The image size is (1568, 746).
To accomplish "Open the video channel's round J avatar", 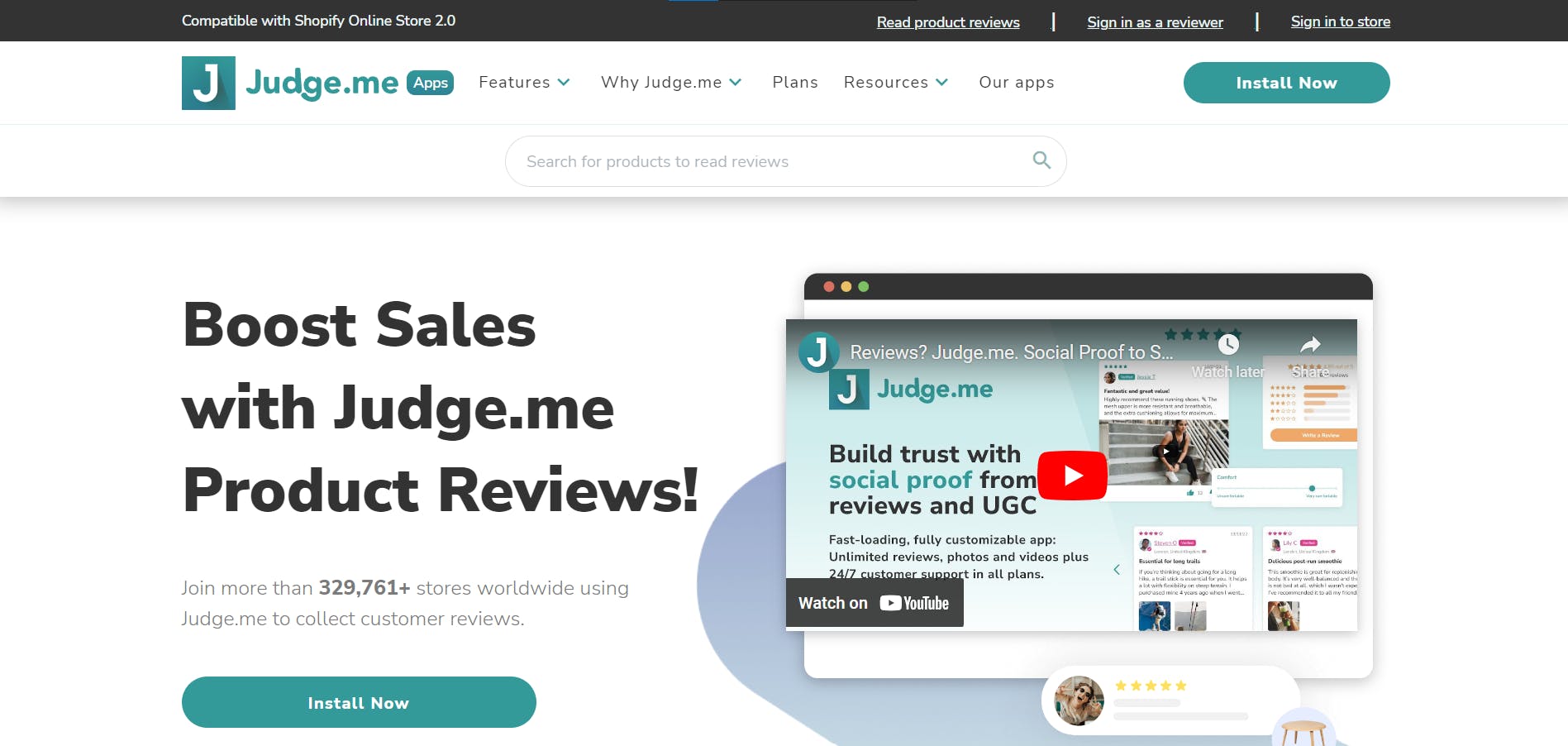I will pyautogui.click(x=818, y=352).
